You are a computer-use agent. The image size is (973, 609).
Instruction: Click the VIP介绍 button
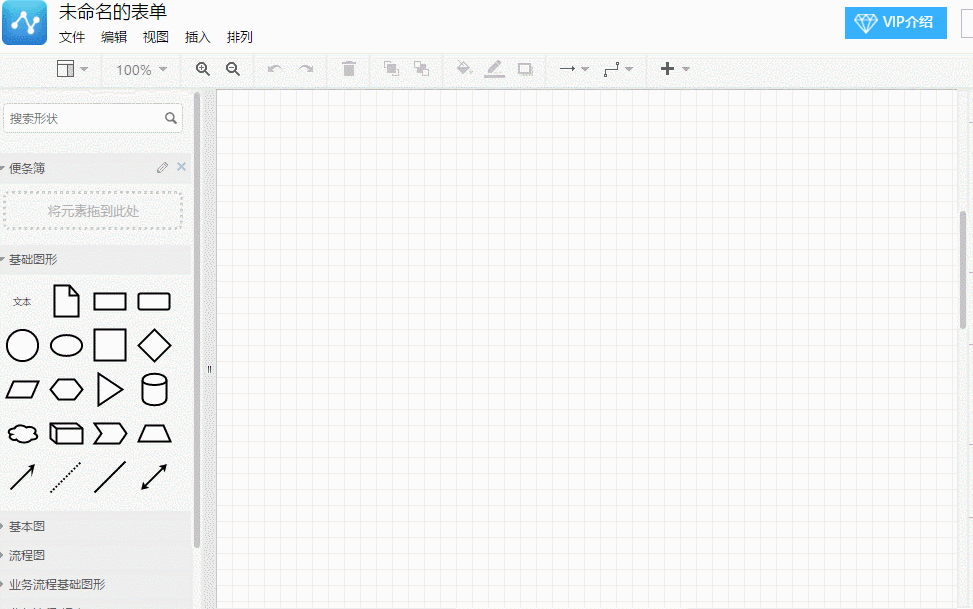click(x=895, y=23)
